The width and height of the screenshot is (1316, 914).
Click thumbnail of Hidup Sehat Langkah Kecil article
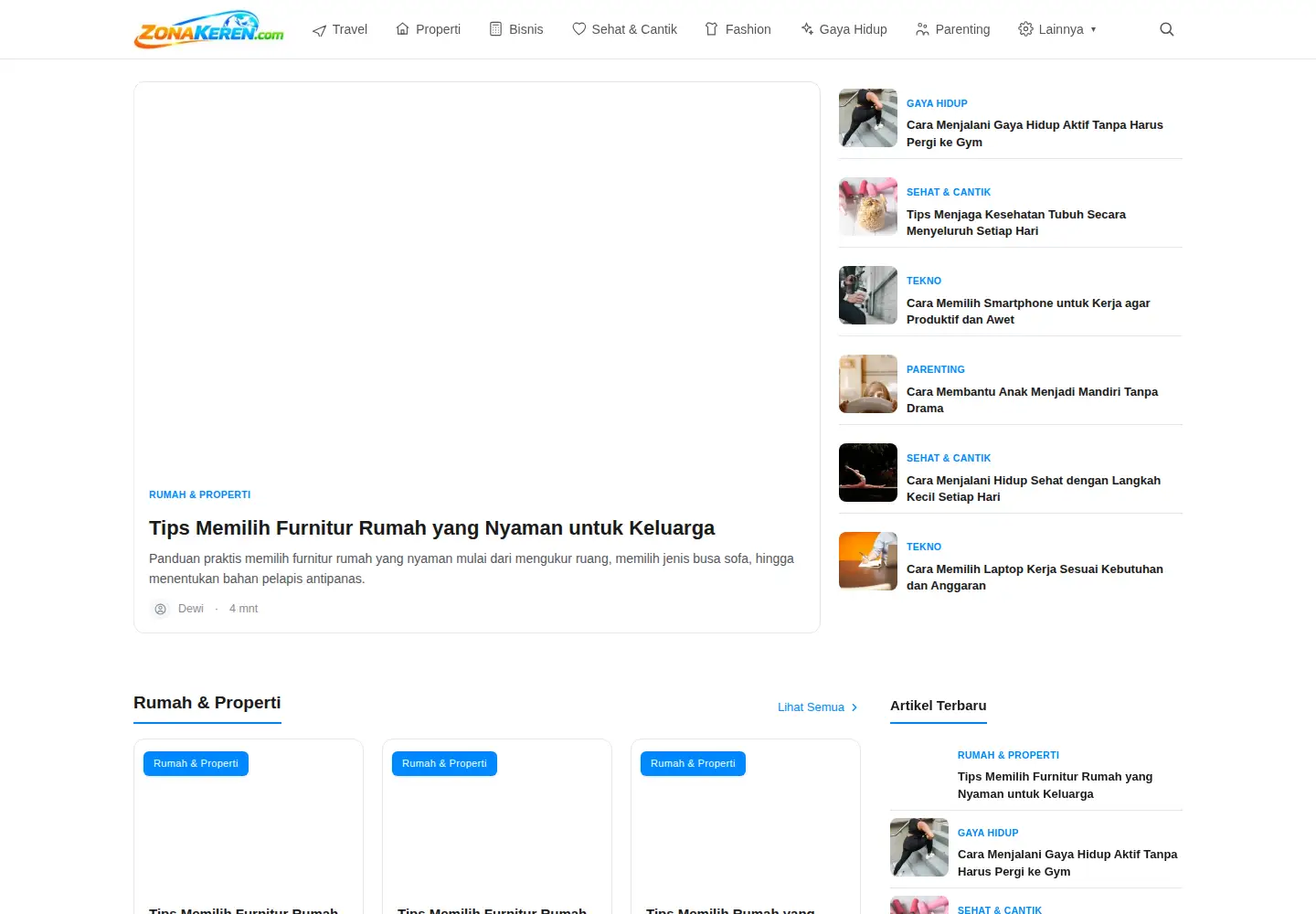coord(868,473)
